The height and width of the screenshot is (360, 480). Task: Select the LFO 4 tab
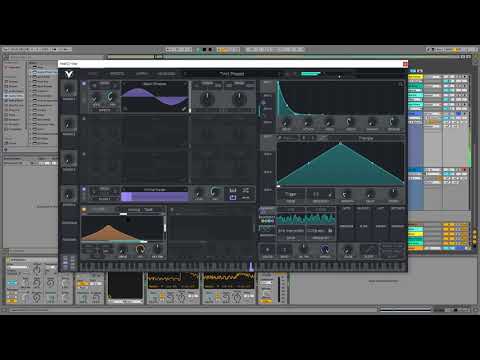coord(268,190)
